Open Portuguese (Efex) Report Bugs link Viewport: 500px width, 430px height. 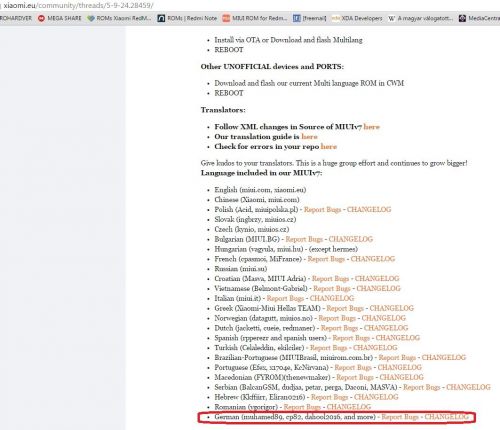(x=353, y=367)
